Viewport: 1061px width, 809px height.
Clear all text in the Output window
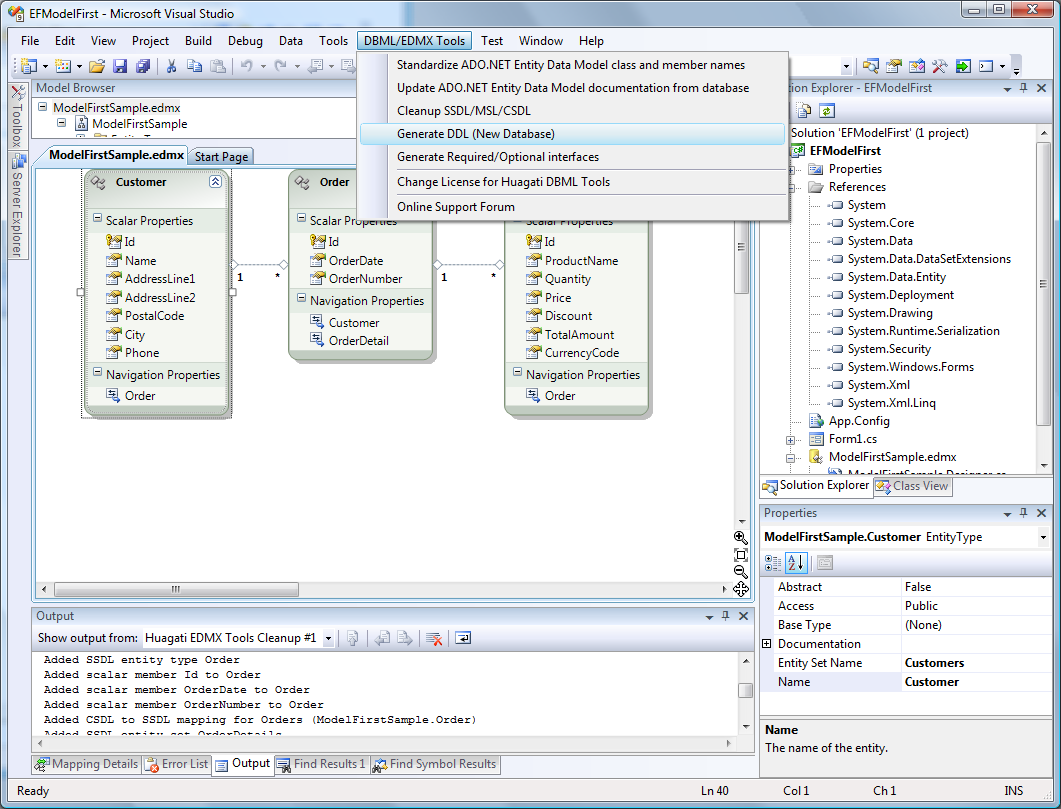(434, 638)
